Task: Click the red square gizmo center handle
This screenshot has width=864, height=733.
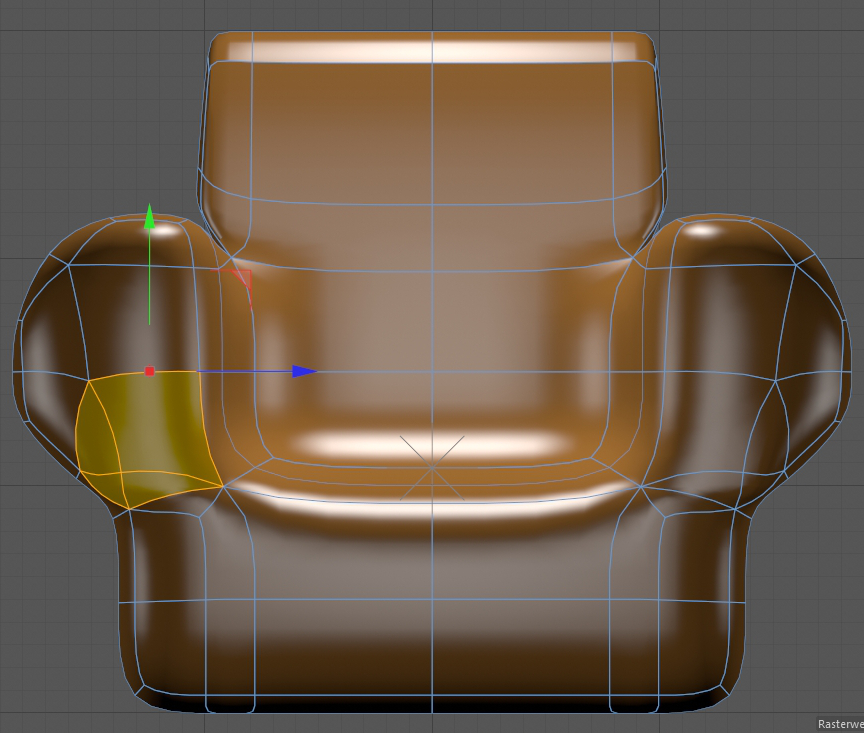Action: click(150, 371)
